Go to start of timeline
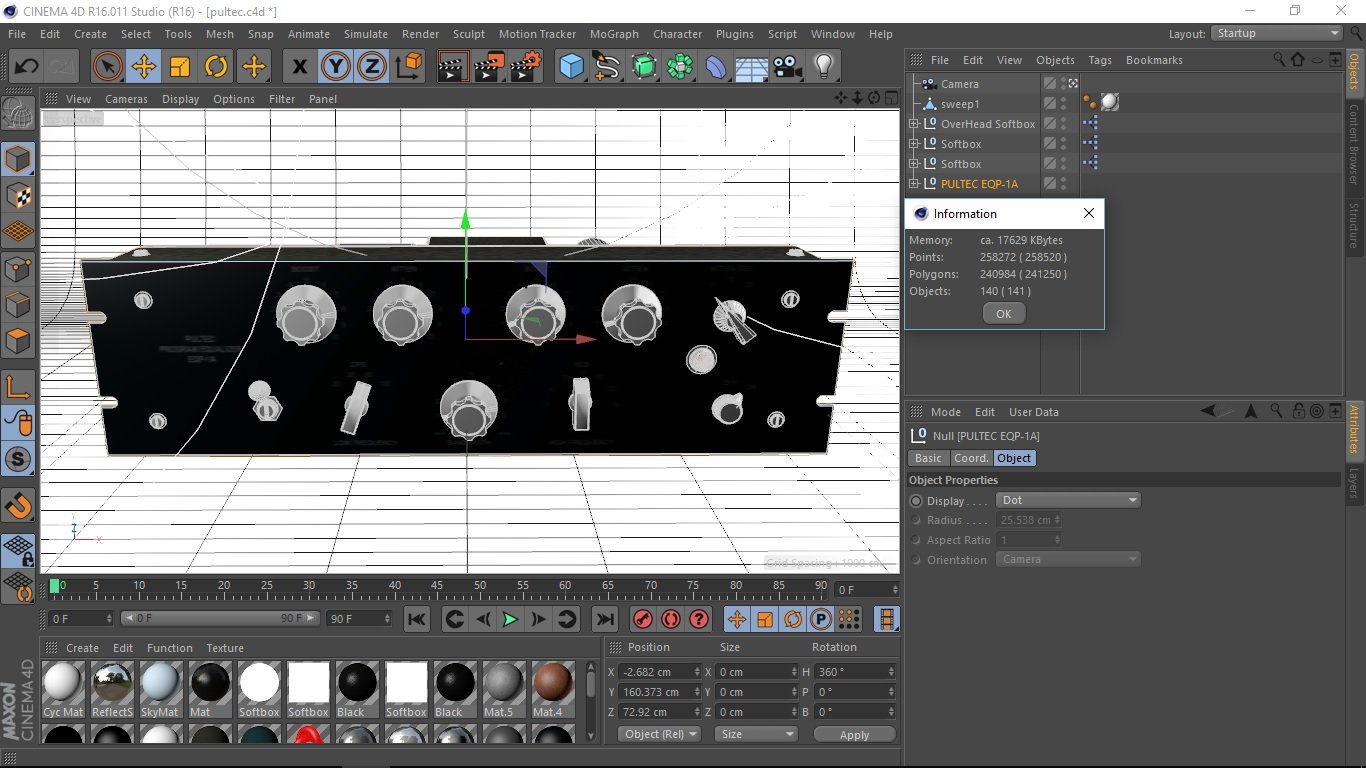 point(417,619)
